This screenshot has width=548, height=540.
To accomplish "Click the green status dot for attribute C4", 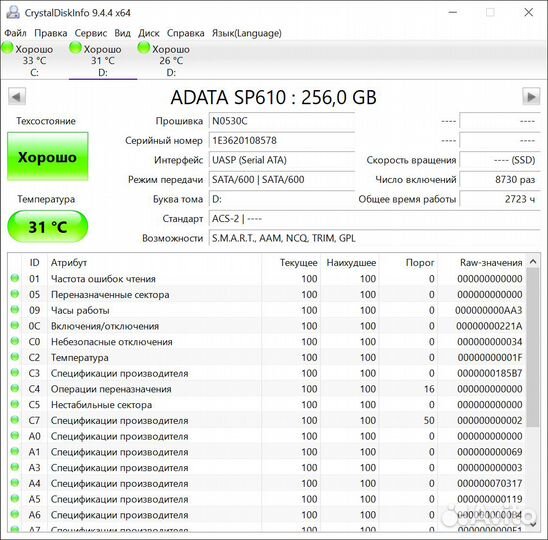I will tap(15, 388).
